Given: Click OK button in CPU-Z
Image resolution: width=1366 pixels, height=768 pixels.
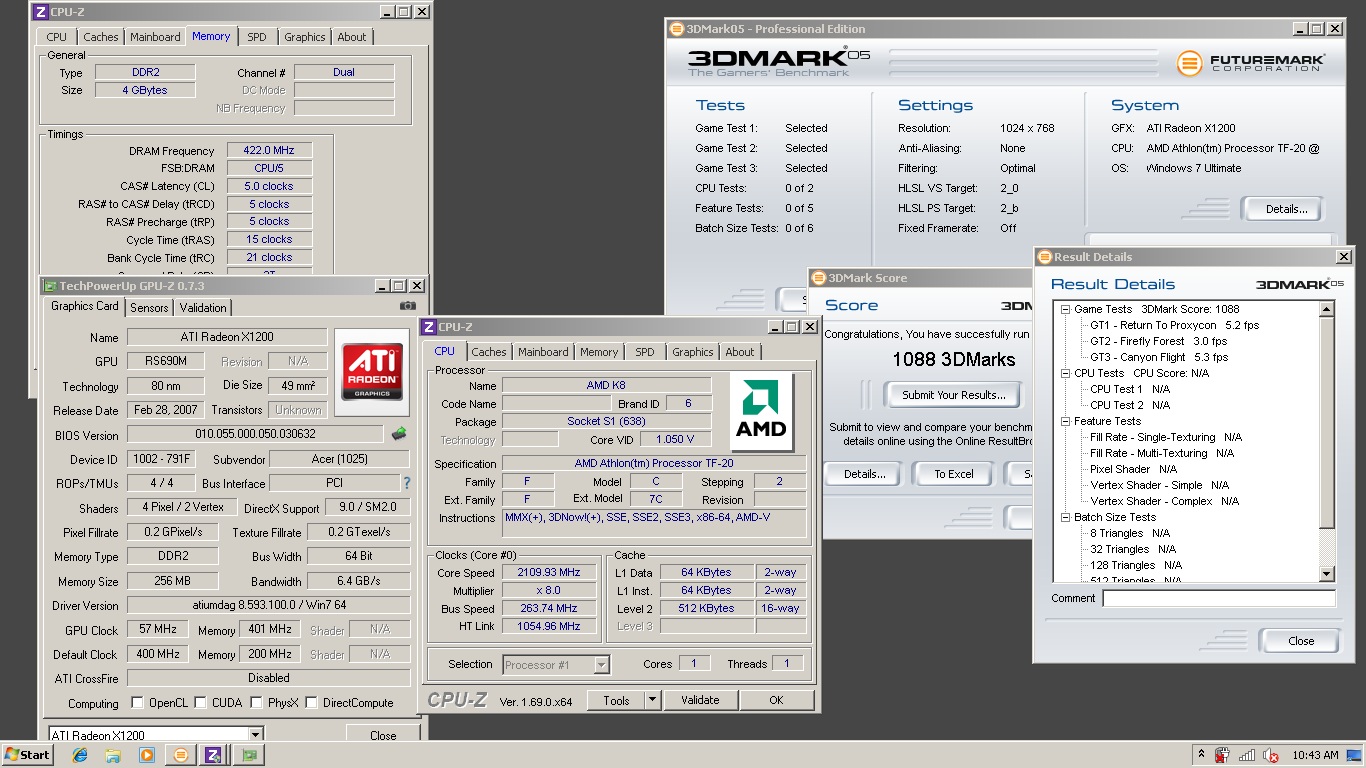Looking at the screenshot, I should click(x=776, y=700).
